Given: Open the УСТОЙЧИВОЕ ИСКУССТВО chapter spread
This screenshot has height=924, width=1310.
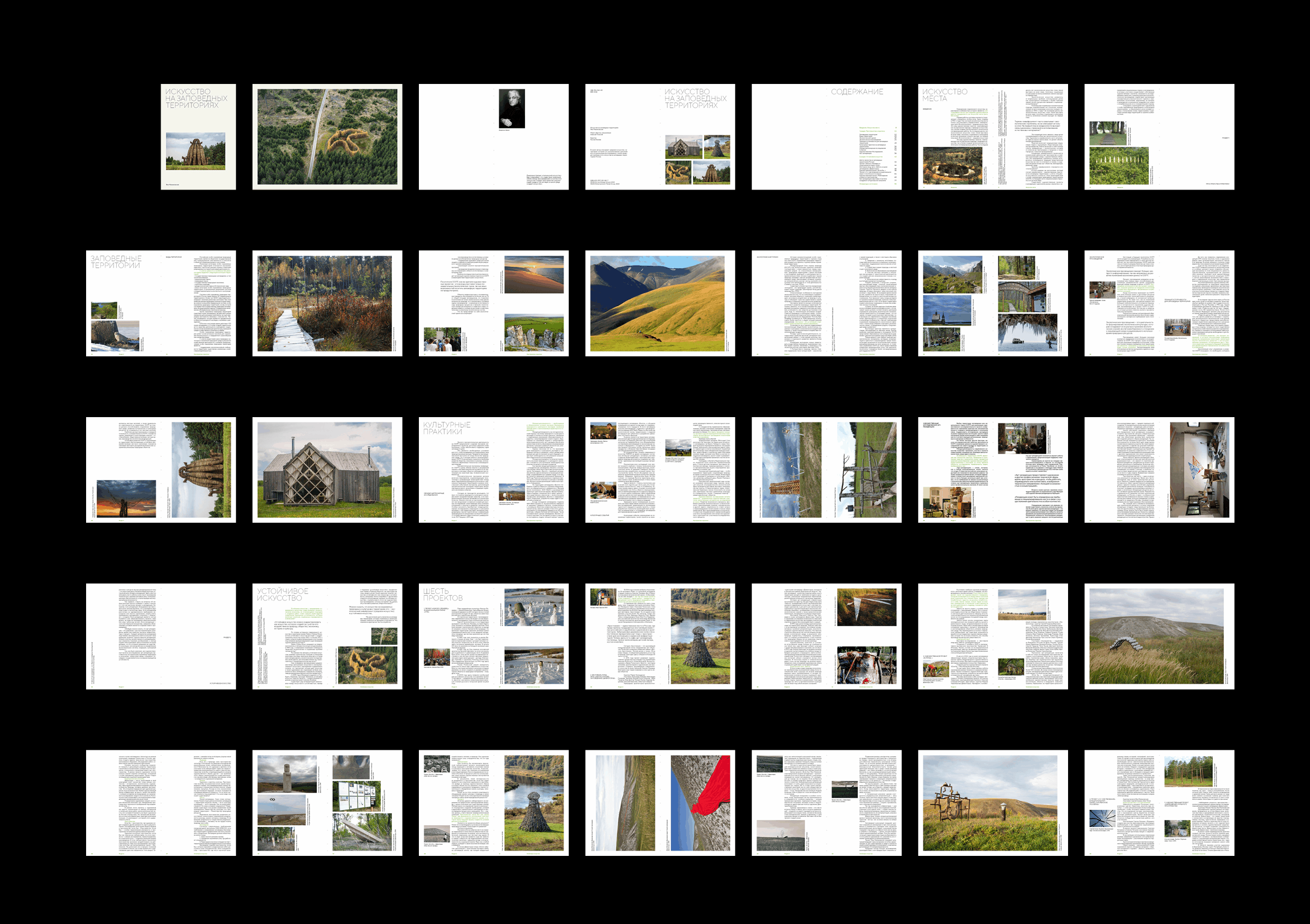Looking at the screenshot, I should [327, 636].
